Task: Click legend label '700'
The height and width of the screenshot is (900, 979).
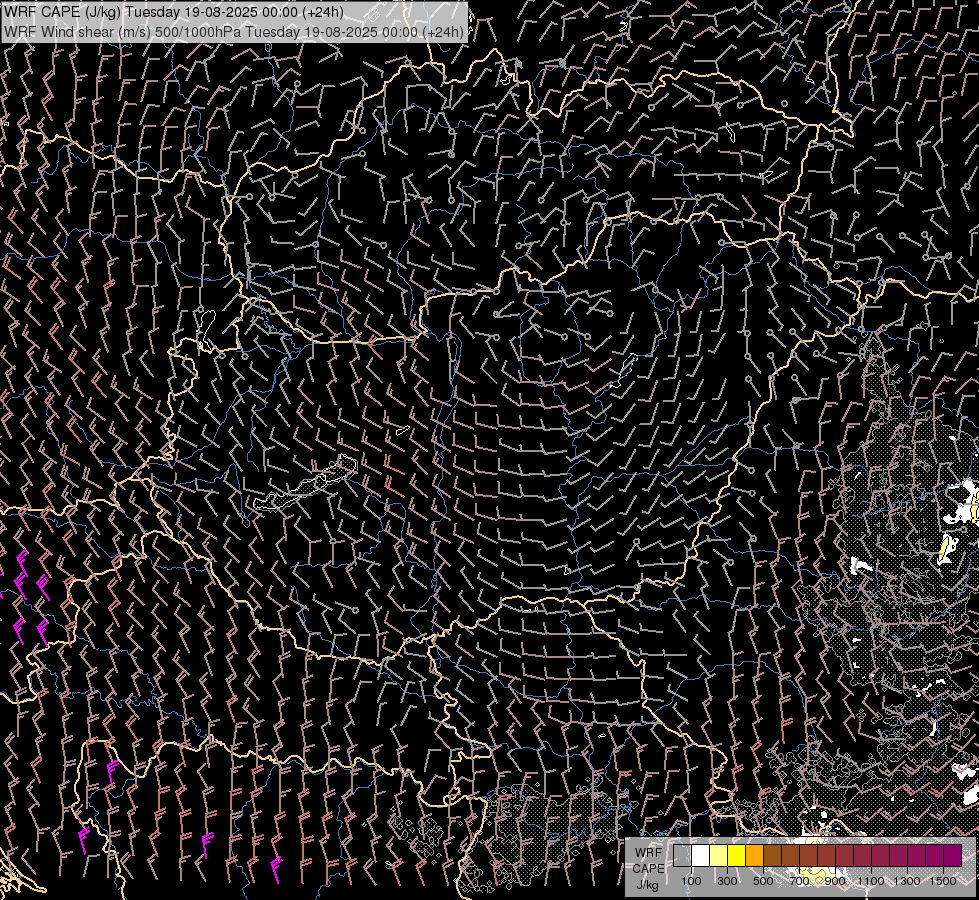Action: pyautogui.click(x=799, y=881)
